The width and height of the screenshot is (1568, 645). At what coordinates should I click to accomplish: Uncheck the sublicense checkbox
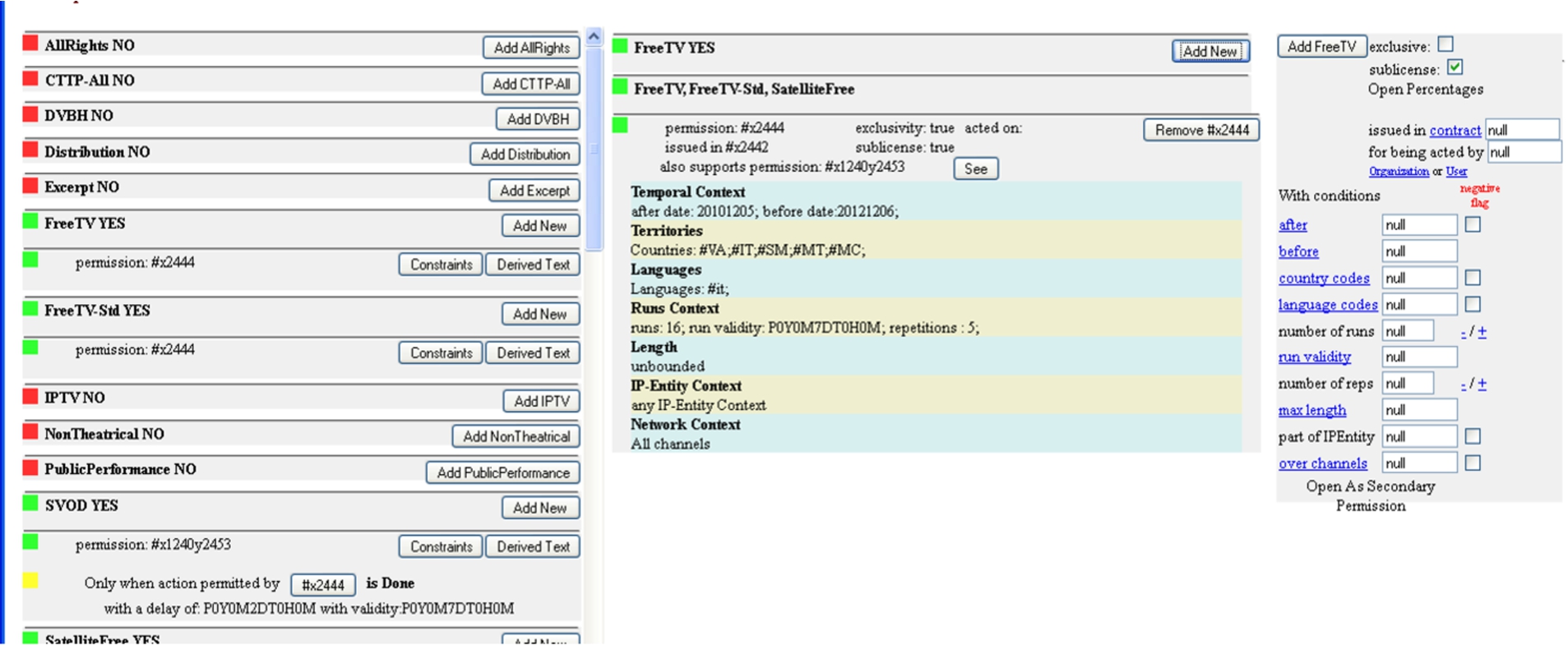click(1455, 67)
